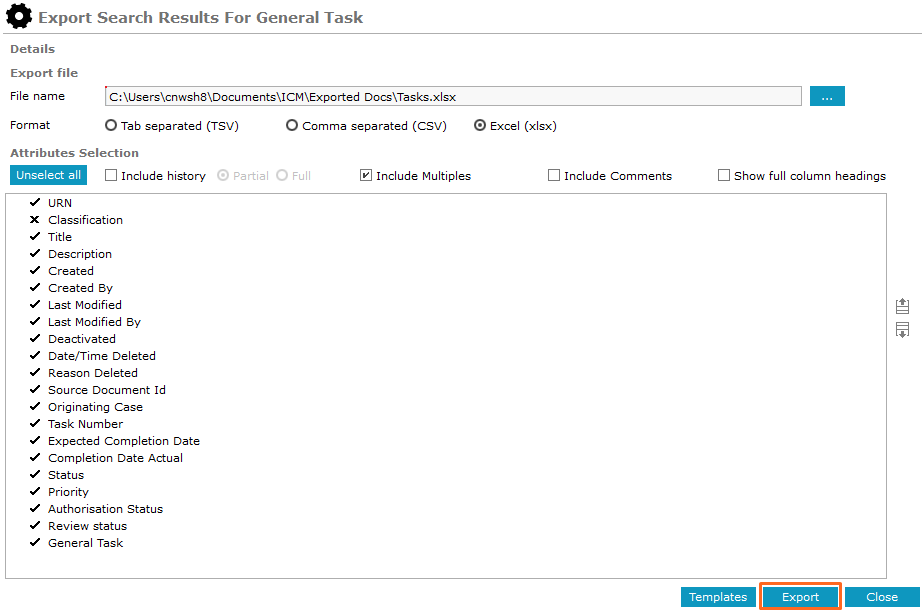Viewport: 923px width, 610px height.
Task: Click the move attribute up icon
Action: click(902, 306)
